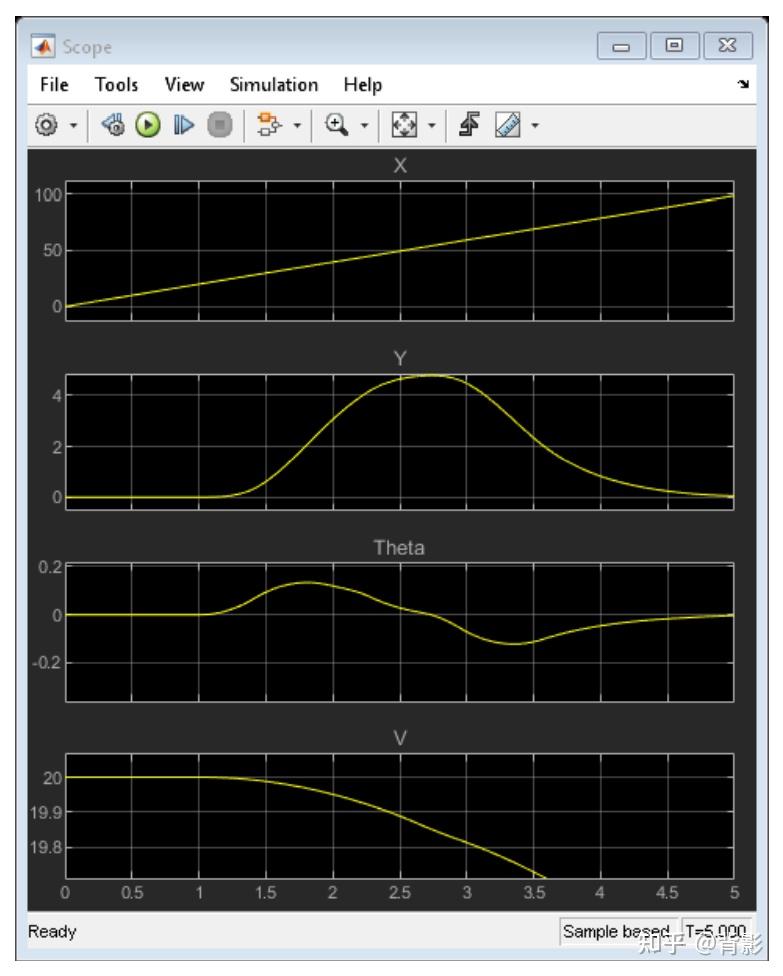Expand the signal selector dropdown arrow
This screenshot has width=783, height=976.
(298, 125)
